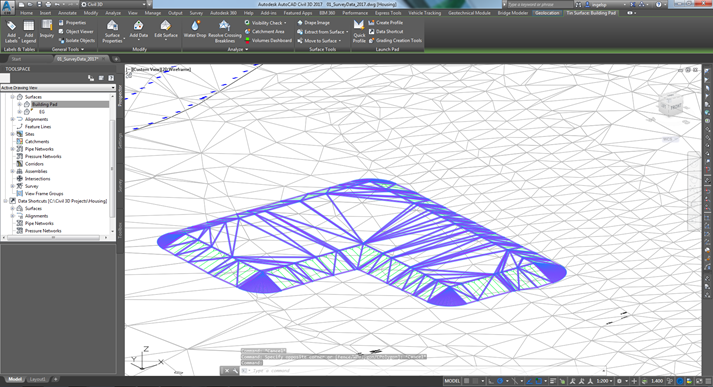
Task: Collapse the Data Shortcuts node
Action: tap(5, 201)
